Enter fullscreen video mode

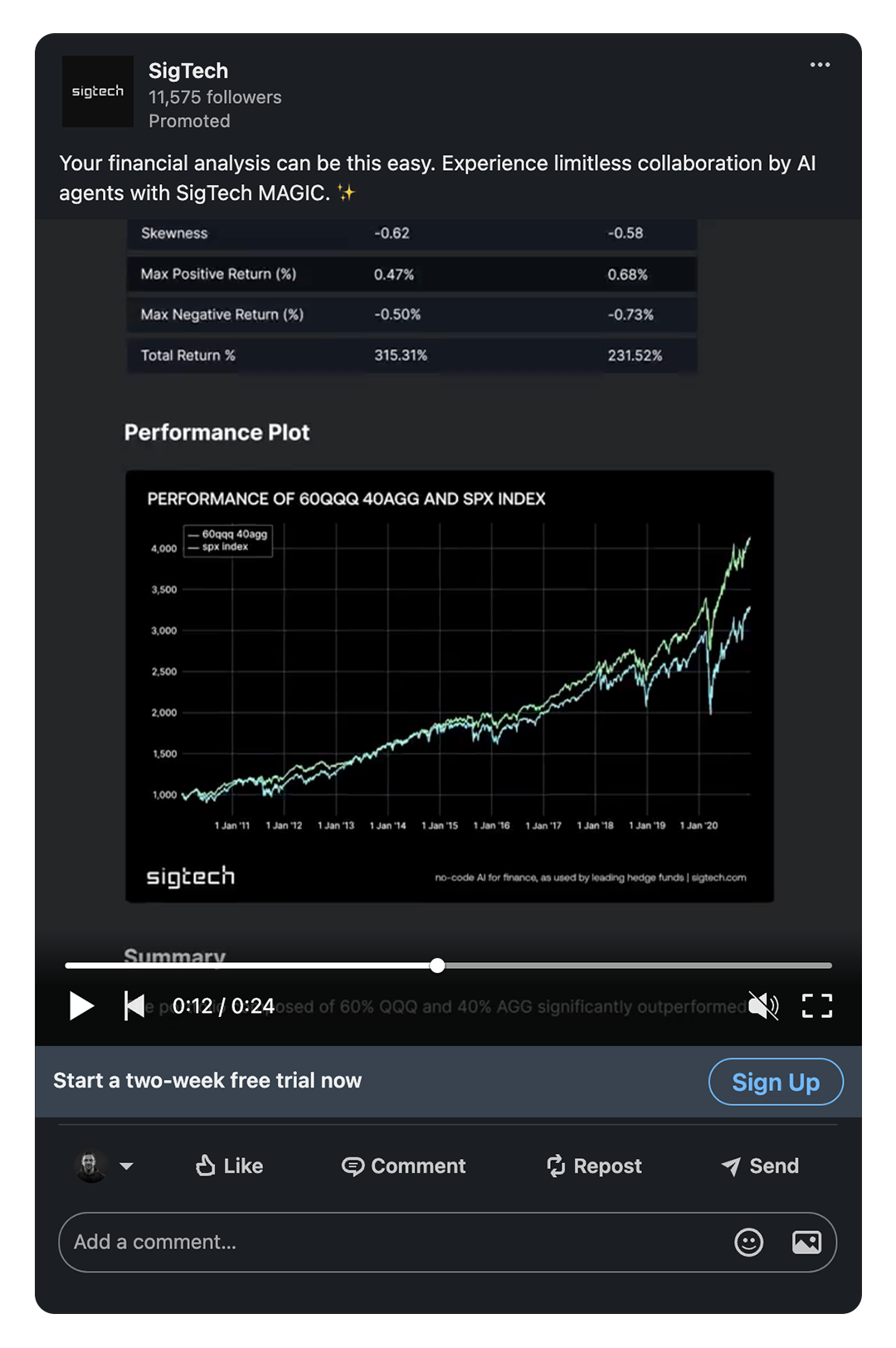coord(817,1005)
